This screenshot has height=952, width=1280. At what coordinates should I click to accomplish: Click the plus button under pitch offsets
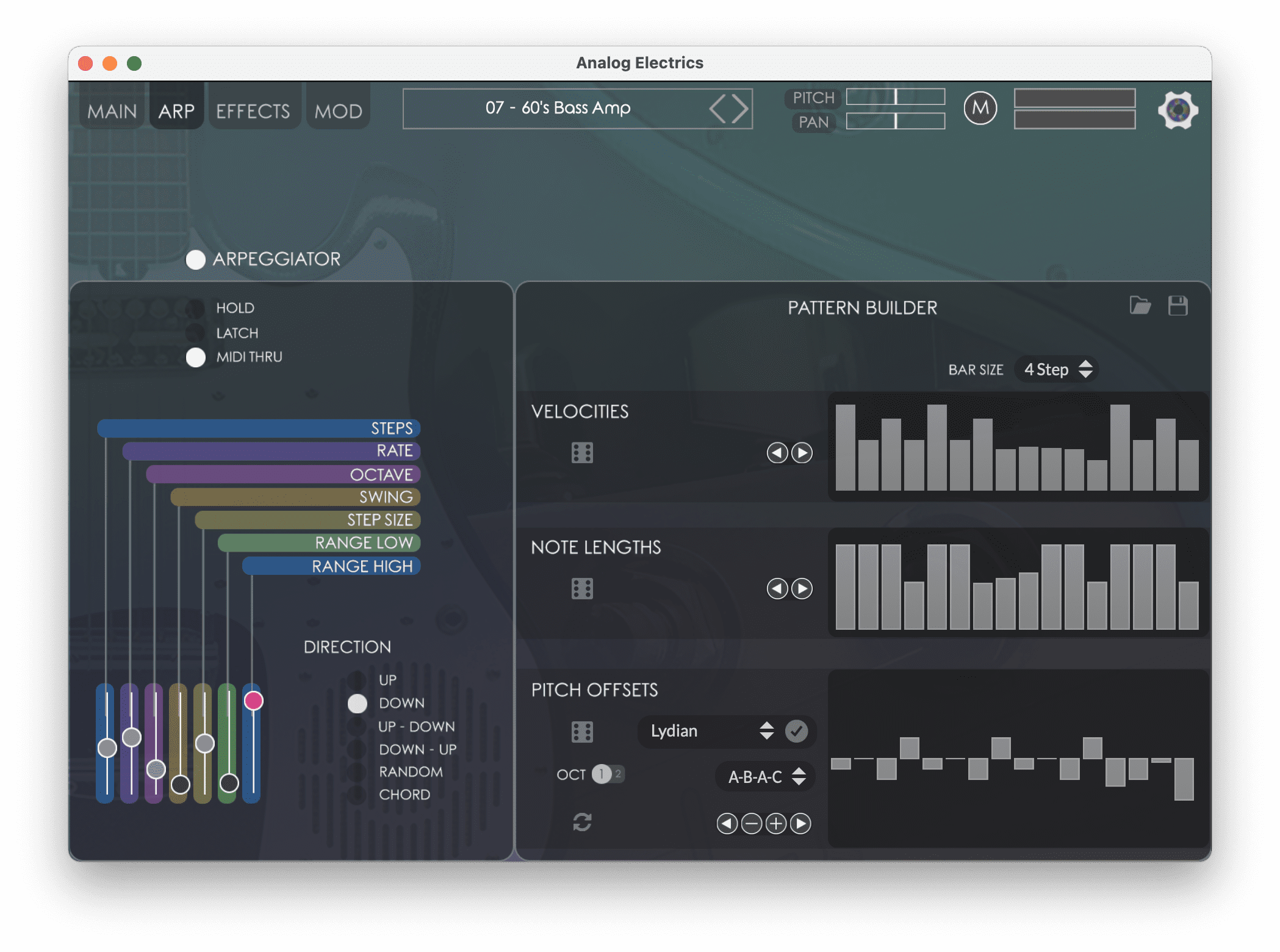776,824
